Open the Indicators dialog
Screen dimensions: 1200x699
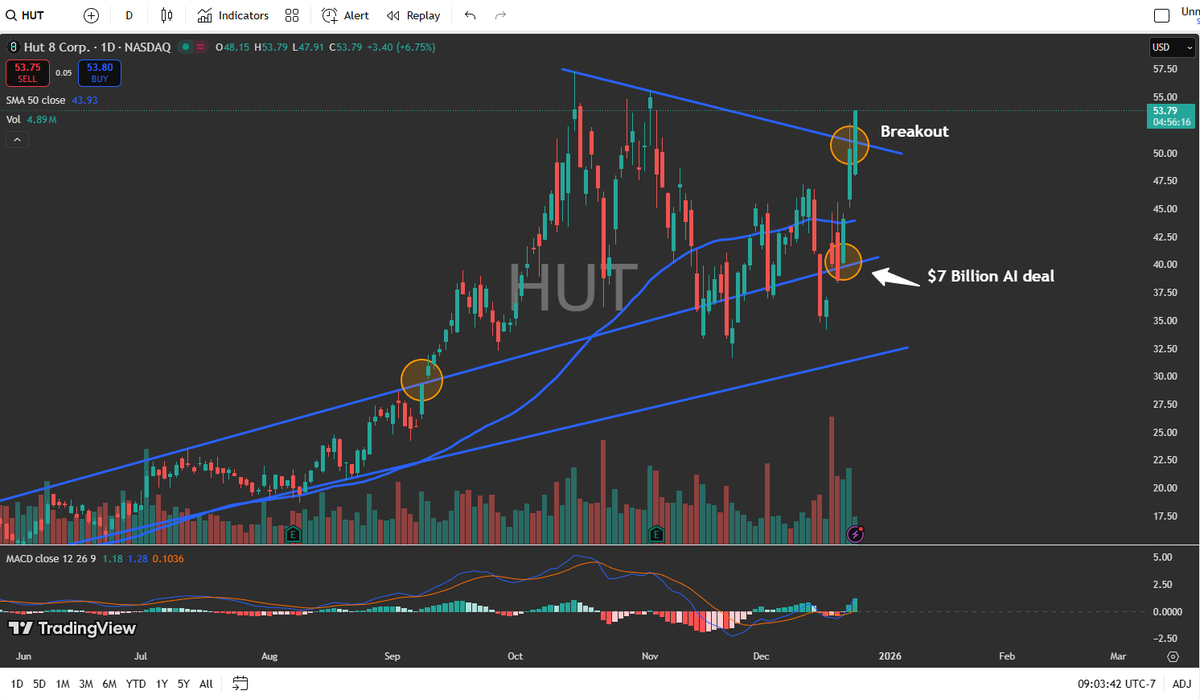[233, 15]
